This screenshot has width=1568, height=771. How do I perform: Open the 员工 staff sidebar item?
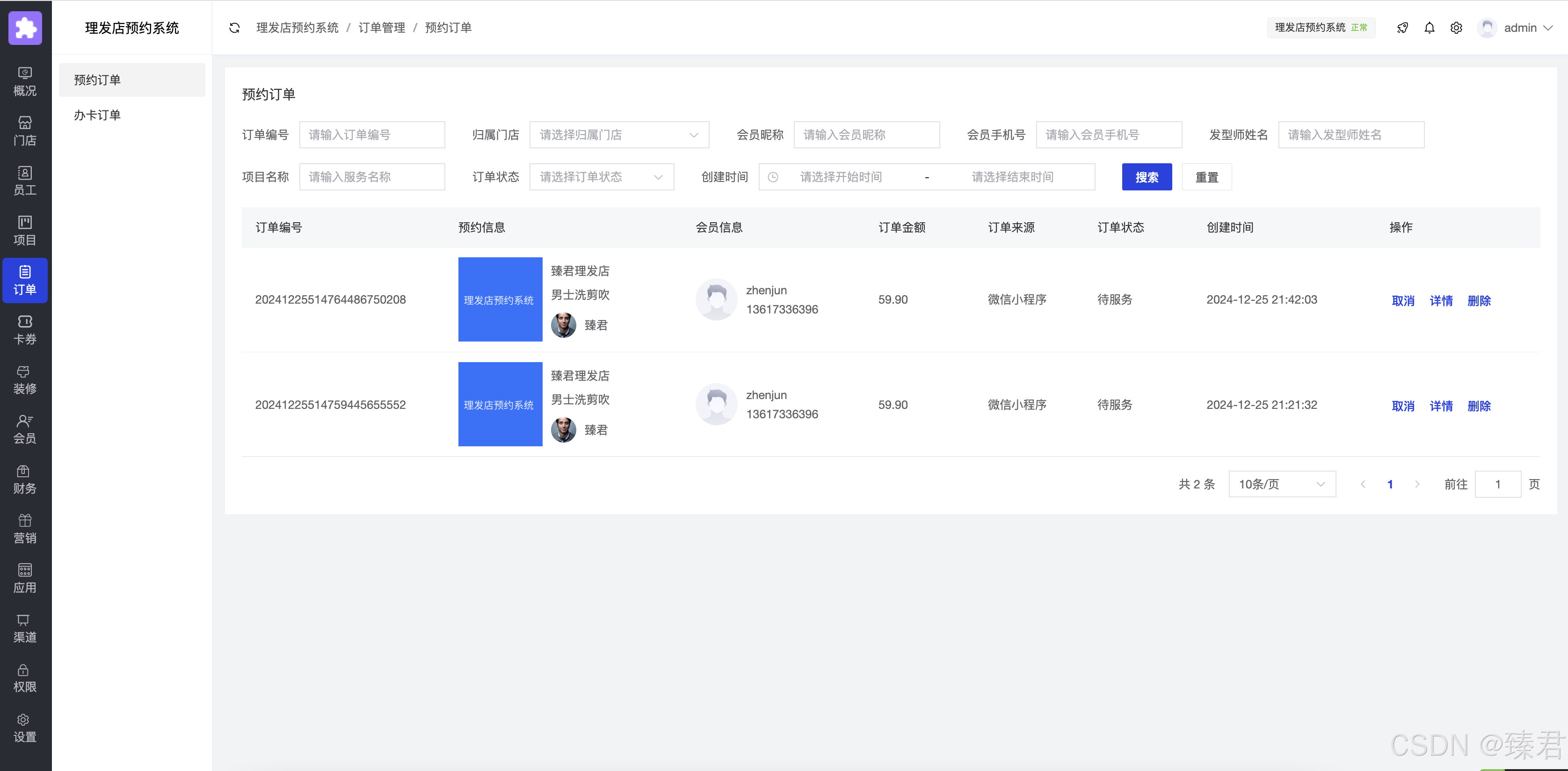pos(25,181)
